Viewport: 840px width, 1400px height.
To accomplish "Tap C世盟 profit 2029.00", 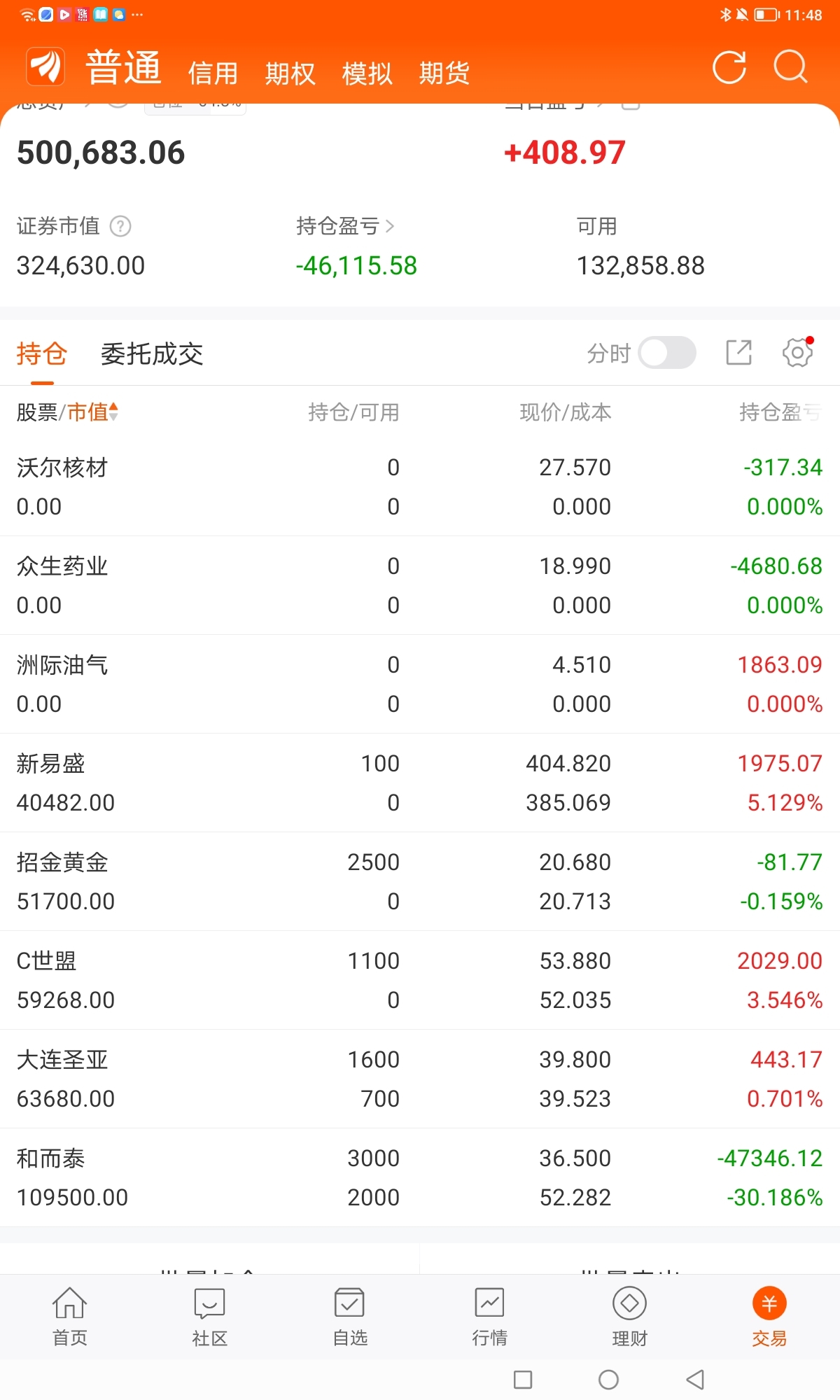I will click(780, 961).
